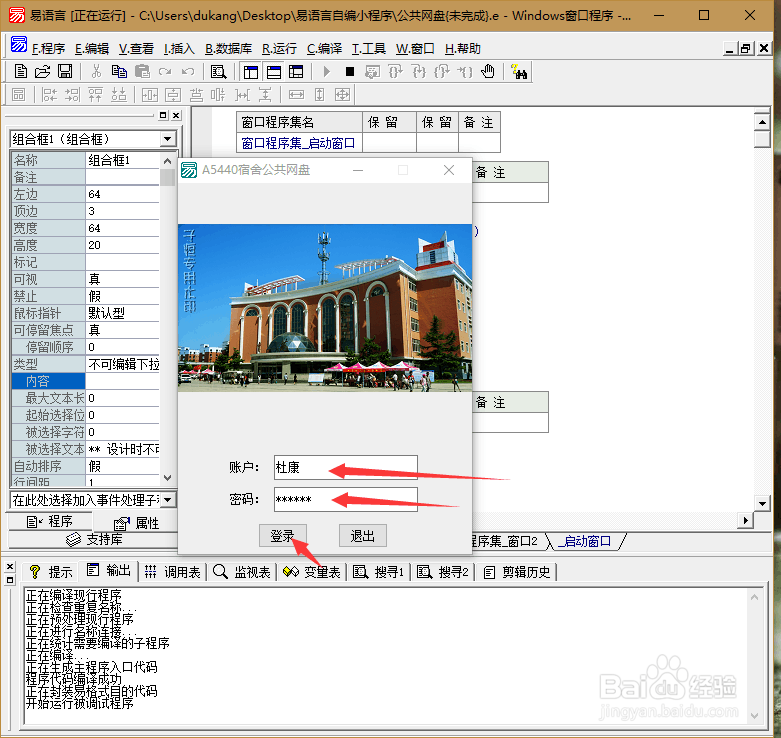Click the 密码 password input field
Image resolution: width=781 pixels, height=738 pixels.
(346, 499)
